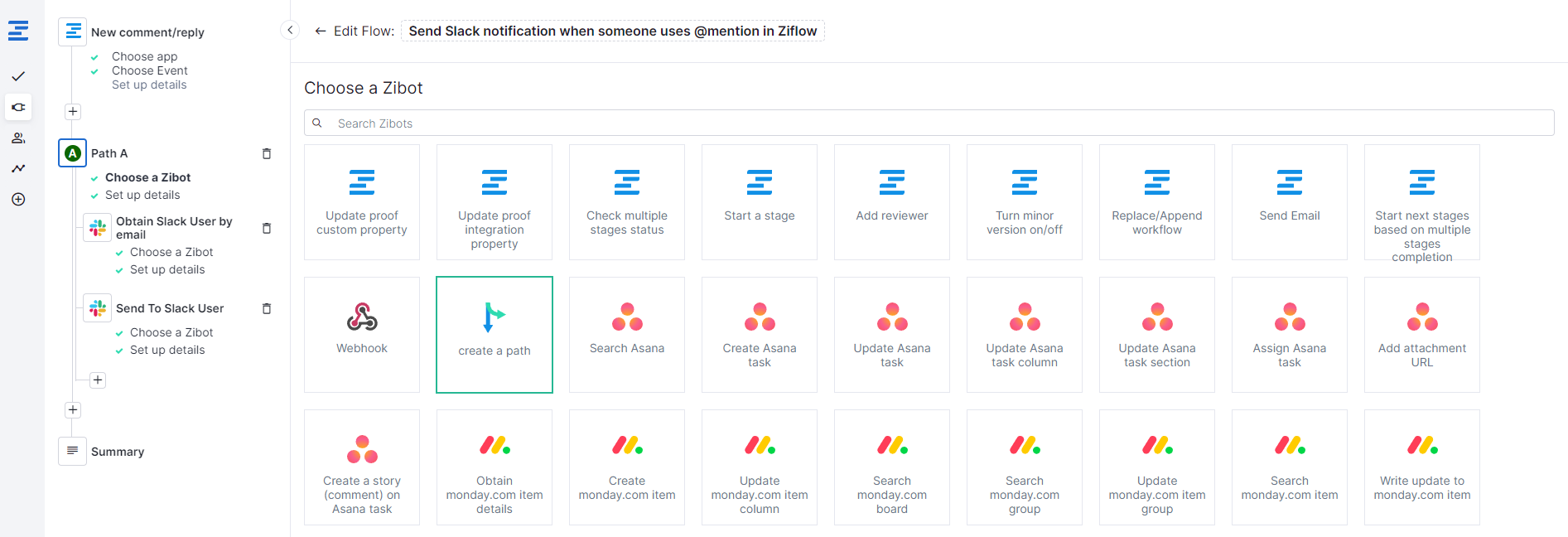Delete Path A using its trash icon
The image size is (1568, 537).
(267, 153)
